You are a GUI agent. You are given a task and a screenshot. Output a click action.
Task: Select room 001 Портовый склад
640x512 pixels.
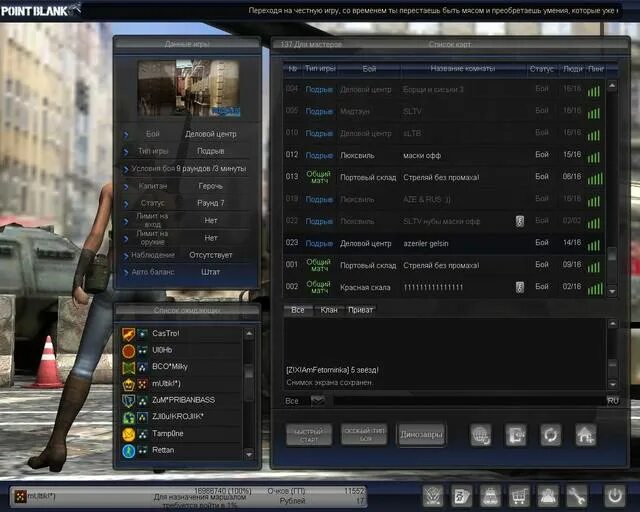click(x=443, y=265)
